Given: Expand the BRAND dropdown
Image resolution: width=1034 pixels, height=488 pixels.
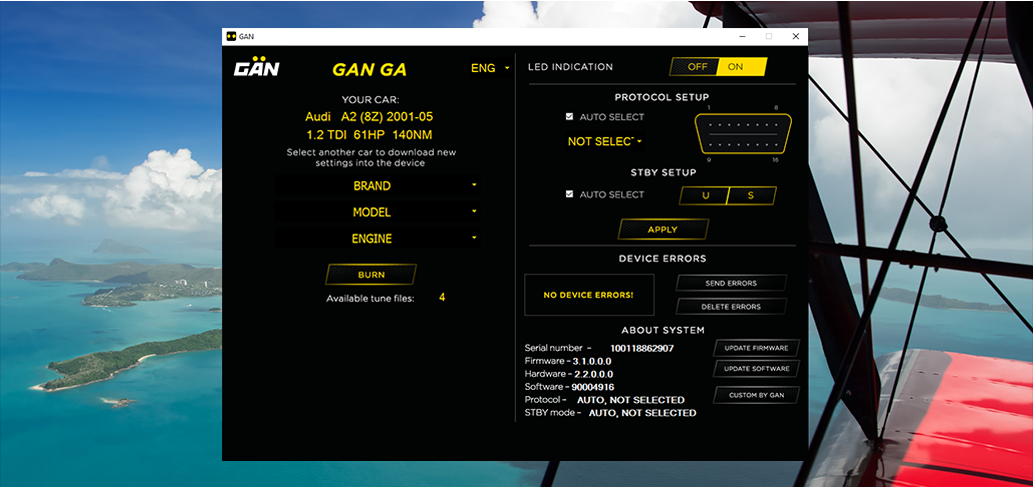Looking at the screenshot, I should click(x=377, y=186).
